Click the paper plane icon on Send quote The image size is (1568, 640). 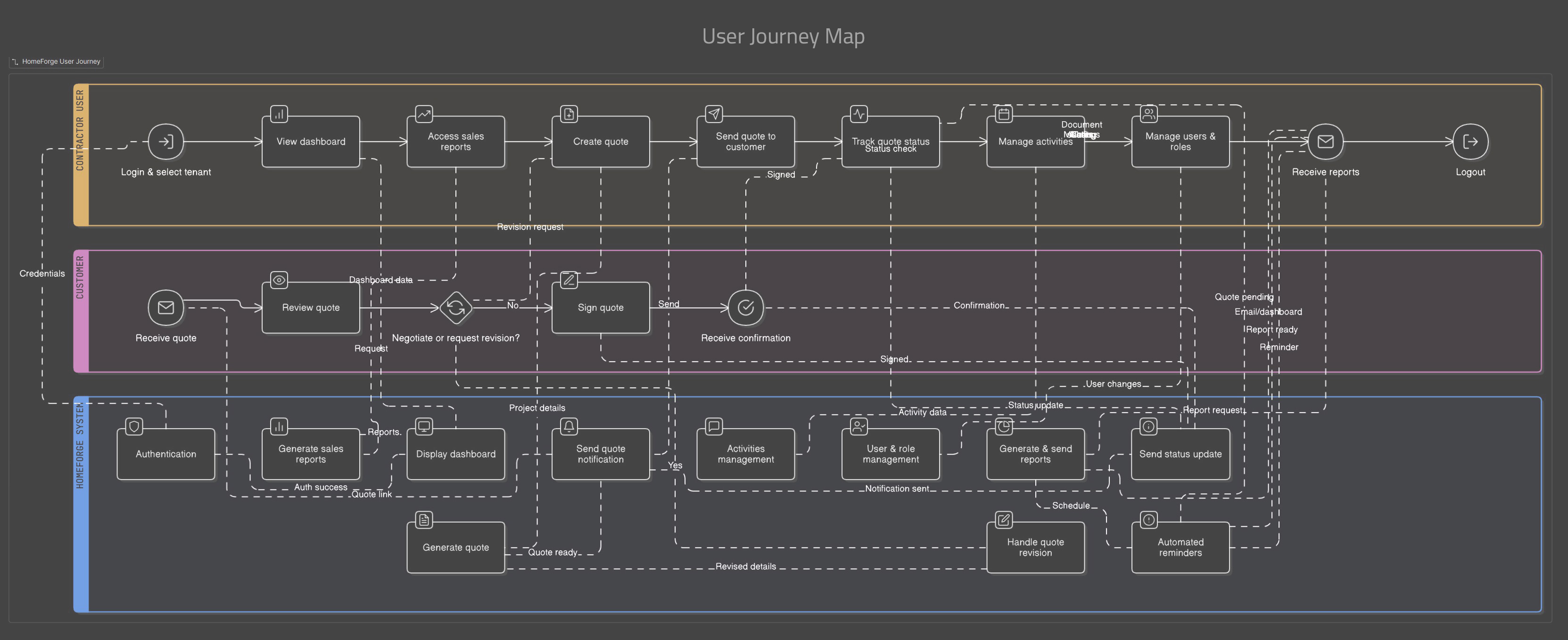(x=713, y=114)
